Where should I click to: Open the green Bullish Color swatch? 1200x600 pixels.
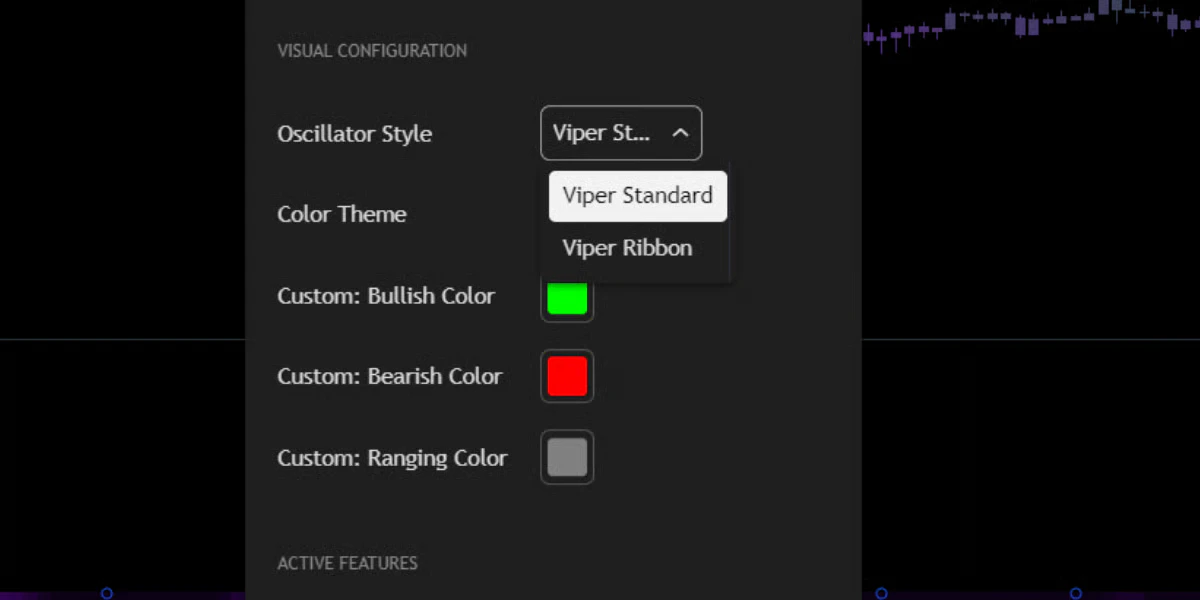[x=567, y=300]
